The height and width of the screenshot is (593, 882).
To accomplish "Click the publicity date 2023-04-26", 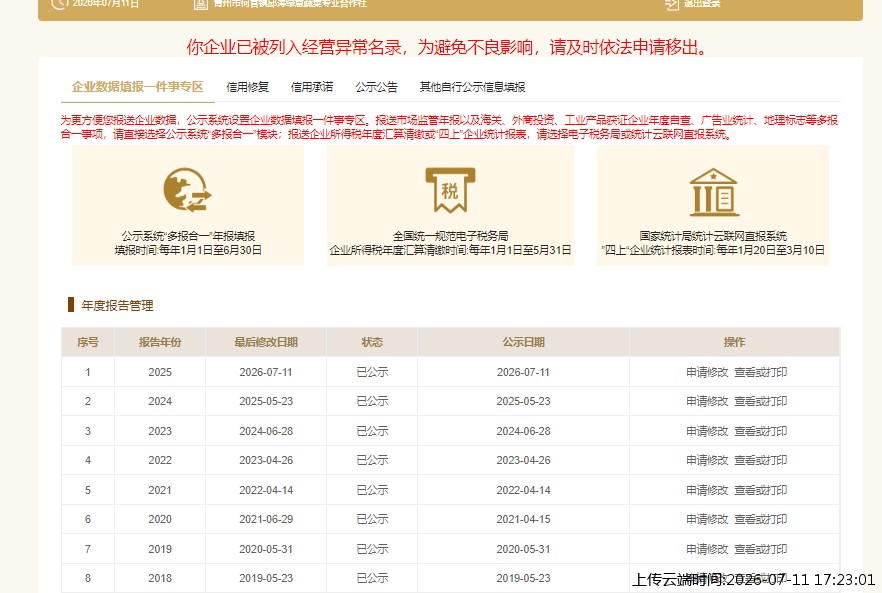I will pyautogui.click(x=524, y=460).
